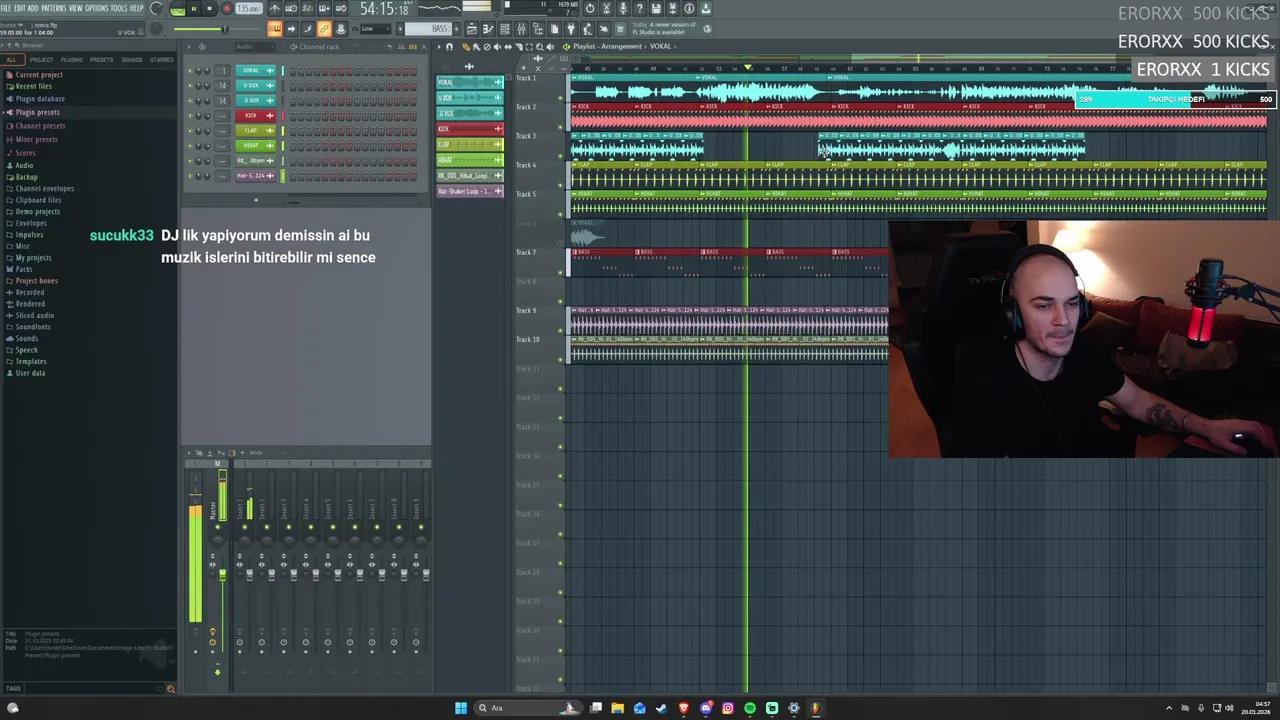Open the HELP menu
Screen dimensions: 1280x720
click(x=137, y=8)
